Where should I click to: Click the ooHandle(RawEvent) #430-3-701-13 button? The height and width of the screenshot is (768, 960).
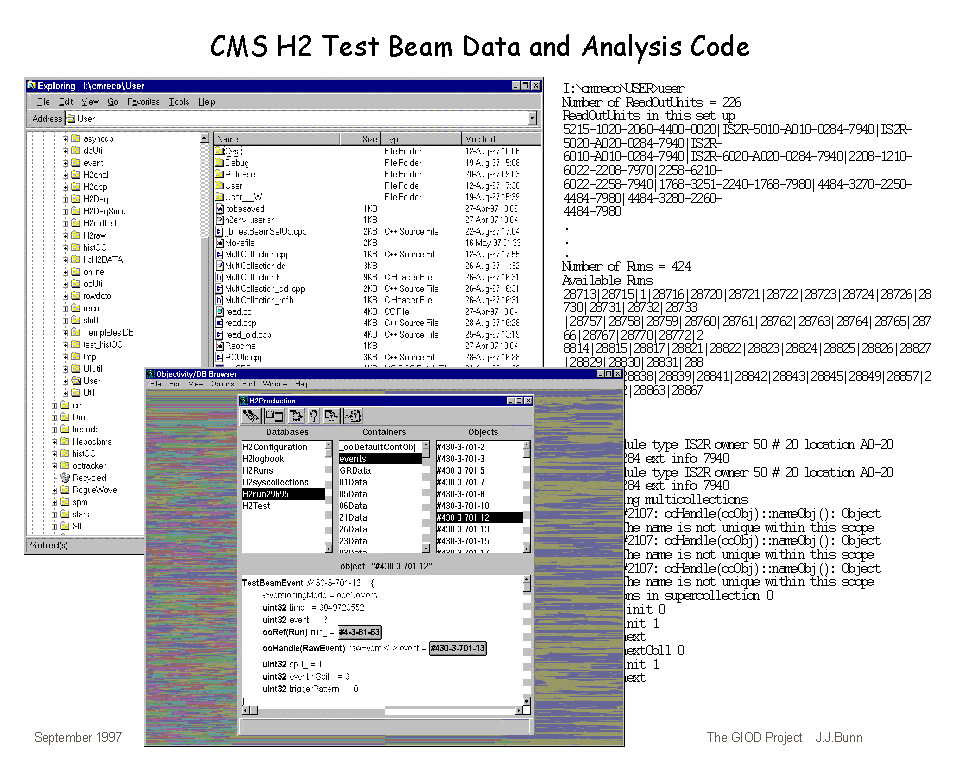(x=459, y=648)
